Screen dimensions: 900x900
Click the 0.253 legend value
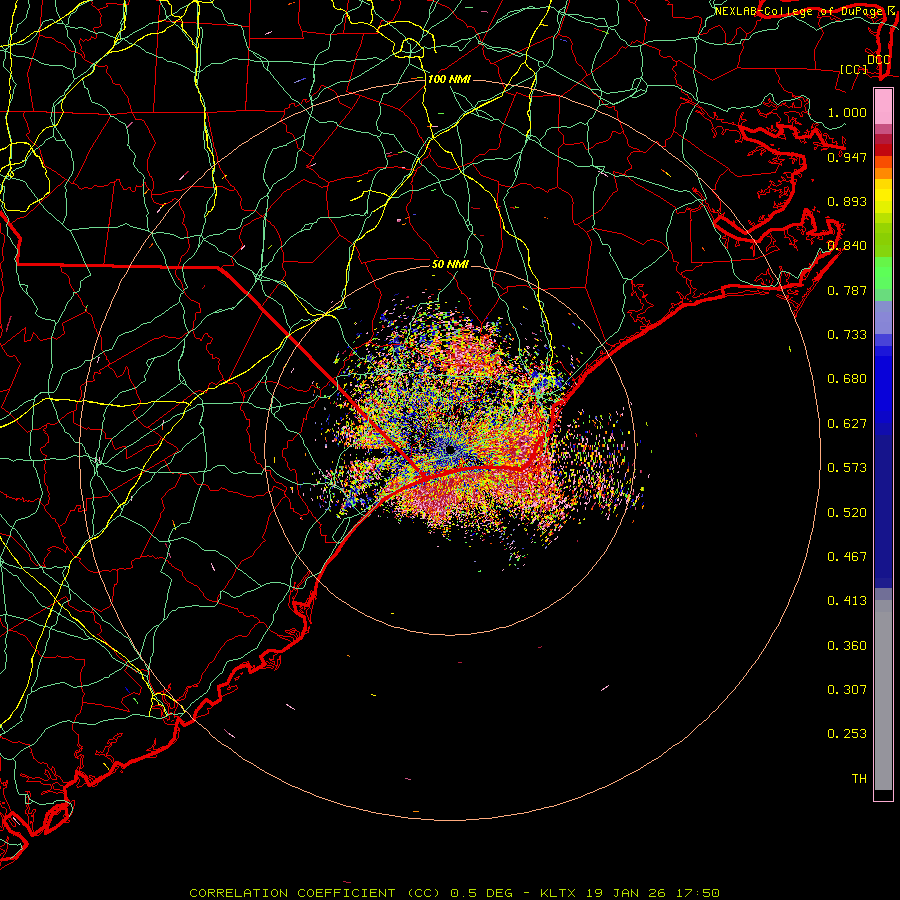coord(847,734)
